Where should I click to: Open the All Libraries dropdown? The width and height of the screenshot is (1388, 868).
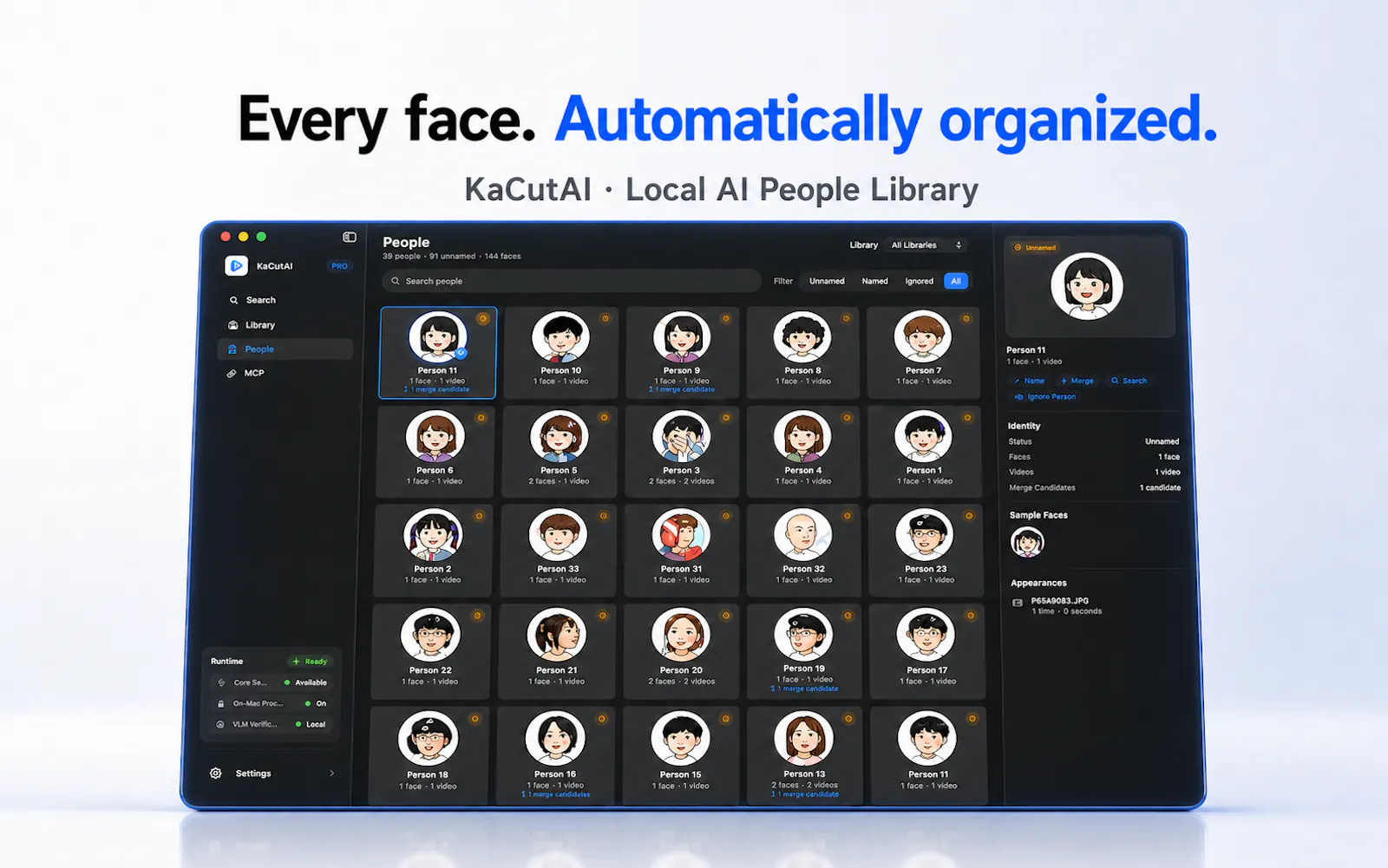(926, 245)
